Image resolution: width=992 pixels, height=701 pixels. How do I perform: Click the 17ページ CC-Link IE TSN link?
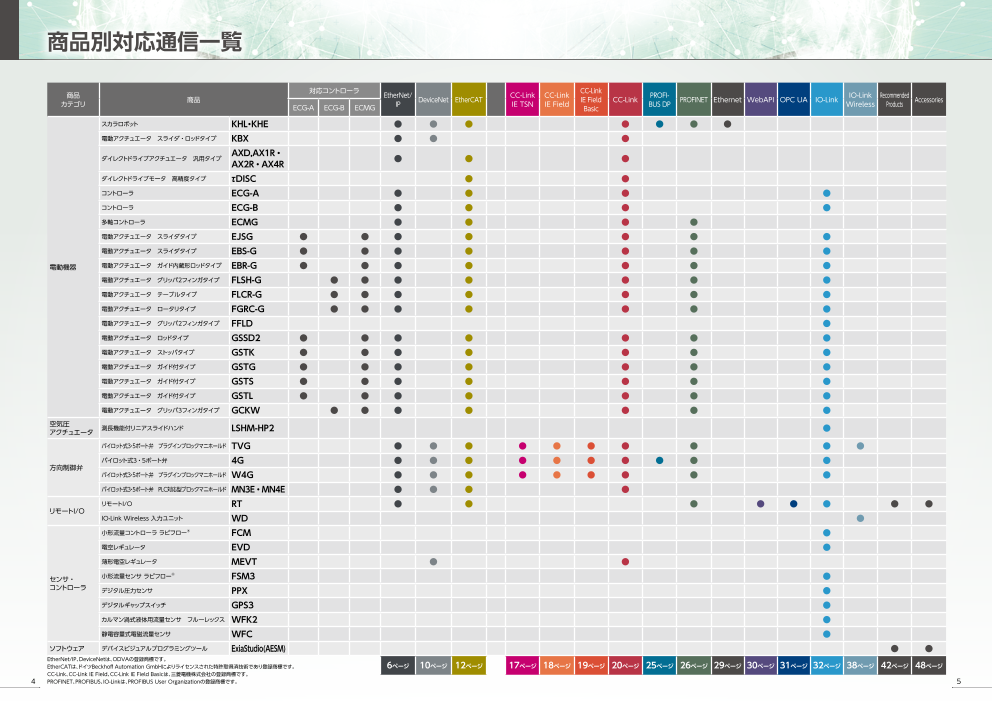pyautogui.click(x=522, y=665)
